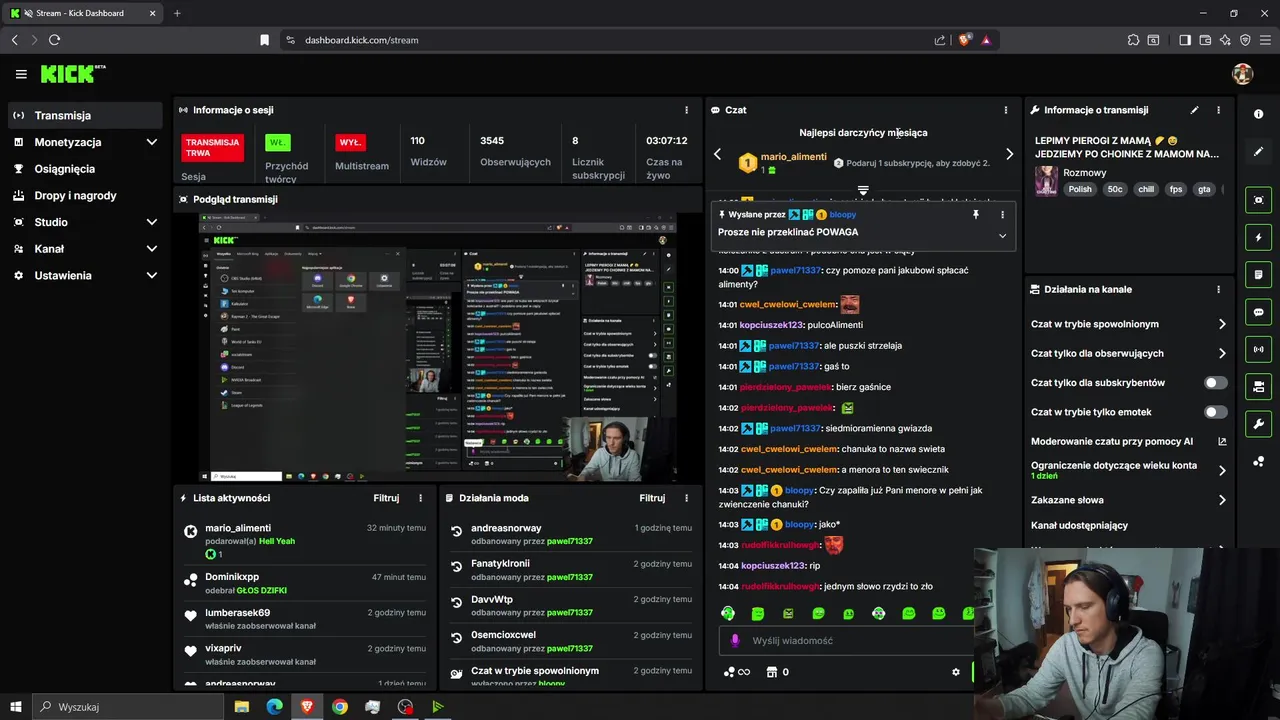
Task: Click the broadcast signal icon in right sidebar
Action: click(x=1259, y=349)
